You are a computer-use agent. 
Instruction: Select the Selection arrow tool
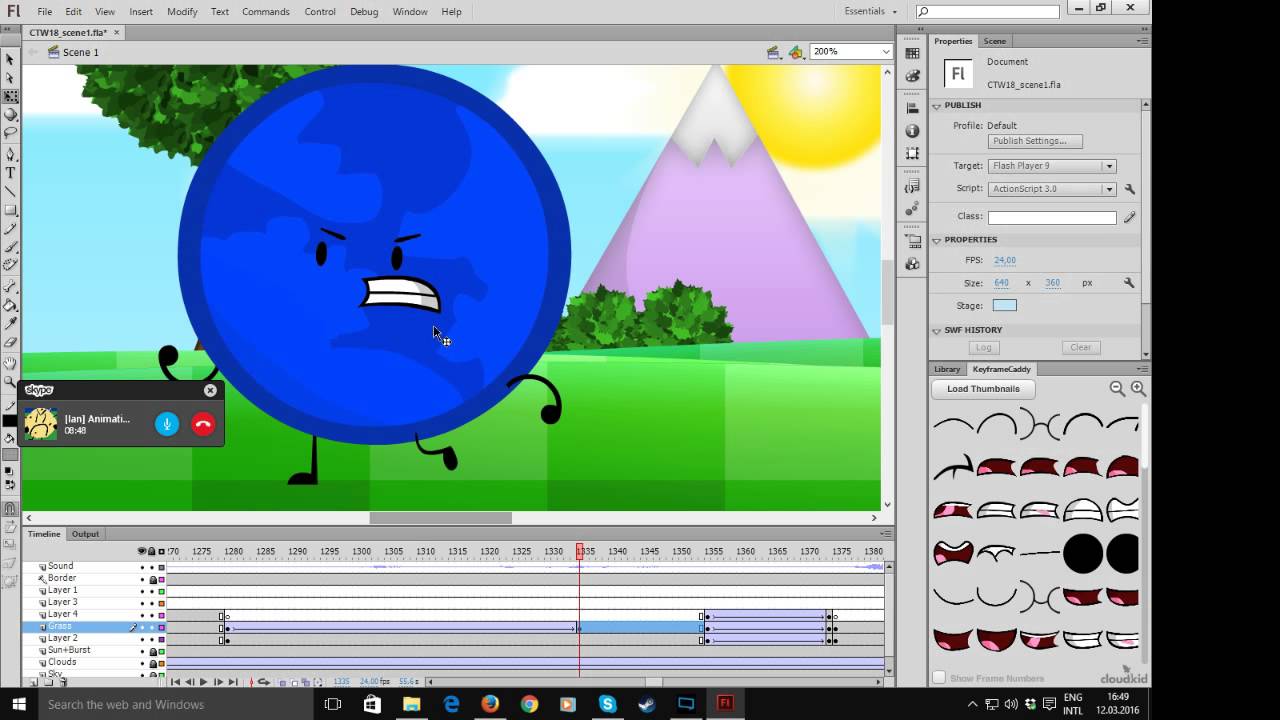tap(10, 60)
